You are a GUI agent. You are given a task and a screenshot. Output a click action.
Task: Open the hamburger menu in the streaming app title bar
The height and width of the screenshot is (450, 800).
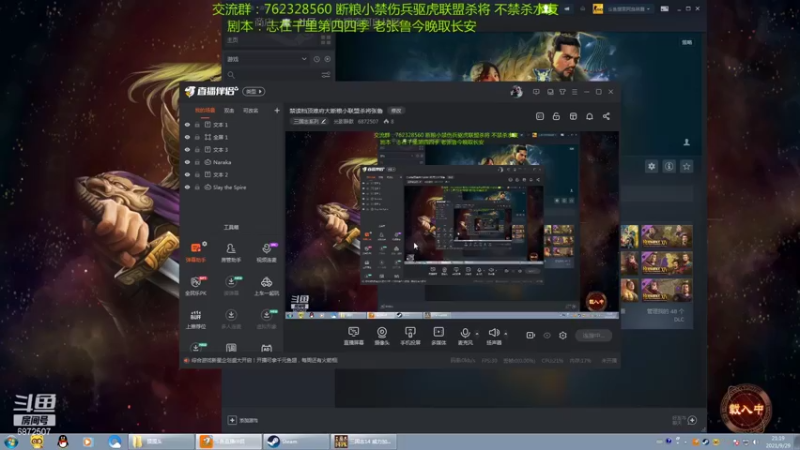click(x=574, y=92)
